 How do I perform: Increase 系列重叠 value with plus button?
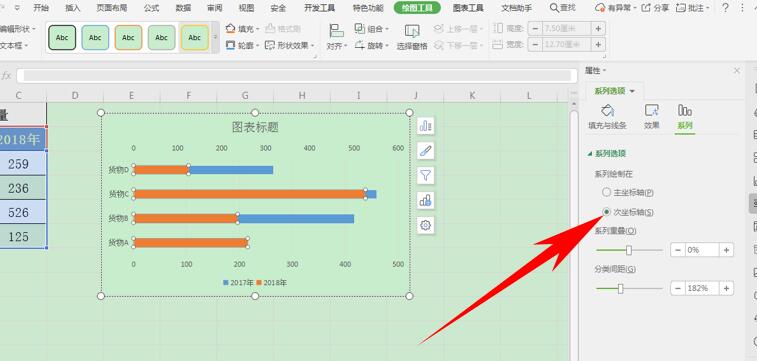pyautogui.click(x=727, y=250)
